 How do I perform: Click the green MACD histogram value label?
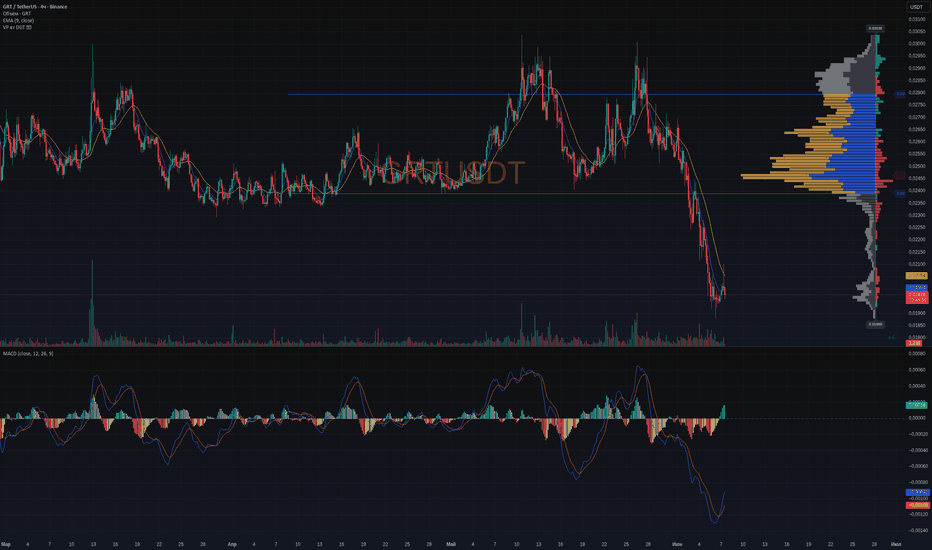pyautogui.click(x=916, y=405)
